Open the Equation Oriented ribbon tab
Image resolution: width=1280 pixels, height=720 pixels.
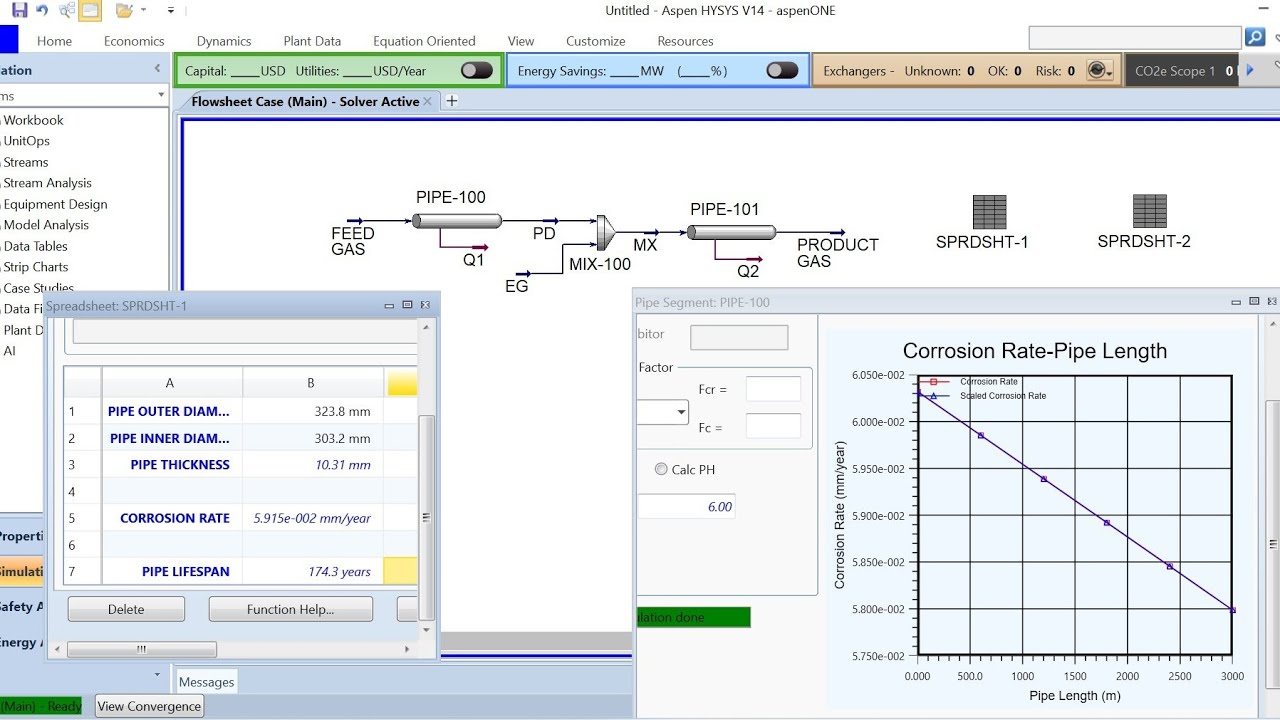424,41
